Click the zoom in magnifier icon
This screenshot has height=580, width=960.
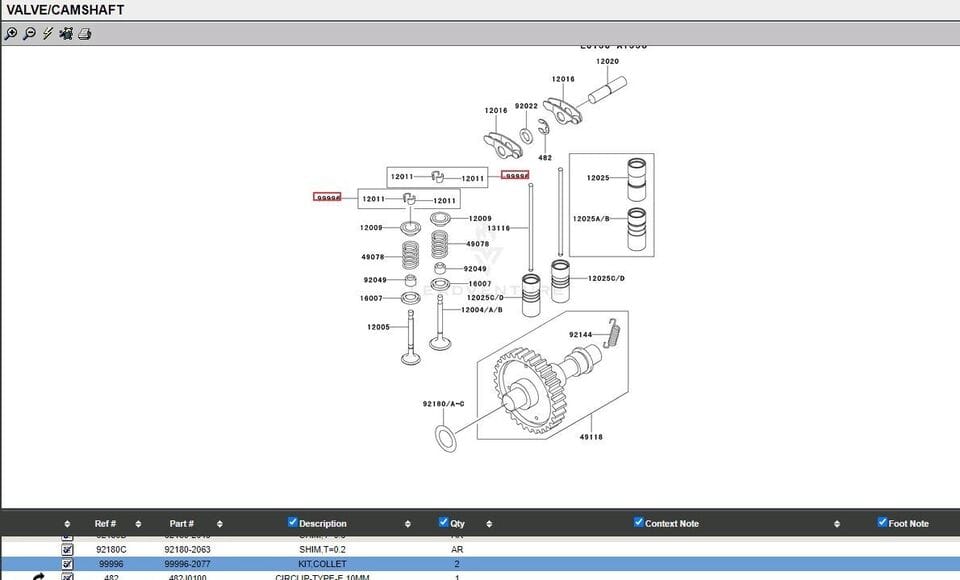click(11, 33)
